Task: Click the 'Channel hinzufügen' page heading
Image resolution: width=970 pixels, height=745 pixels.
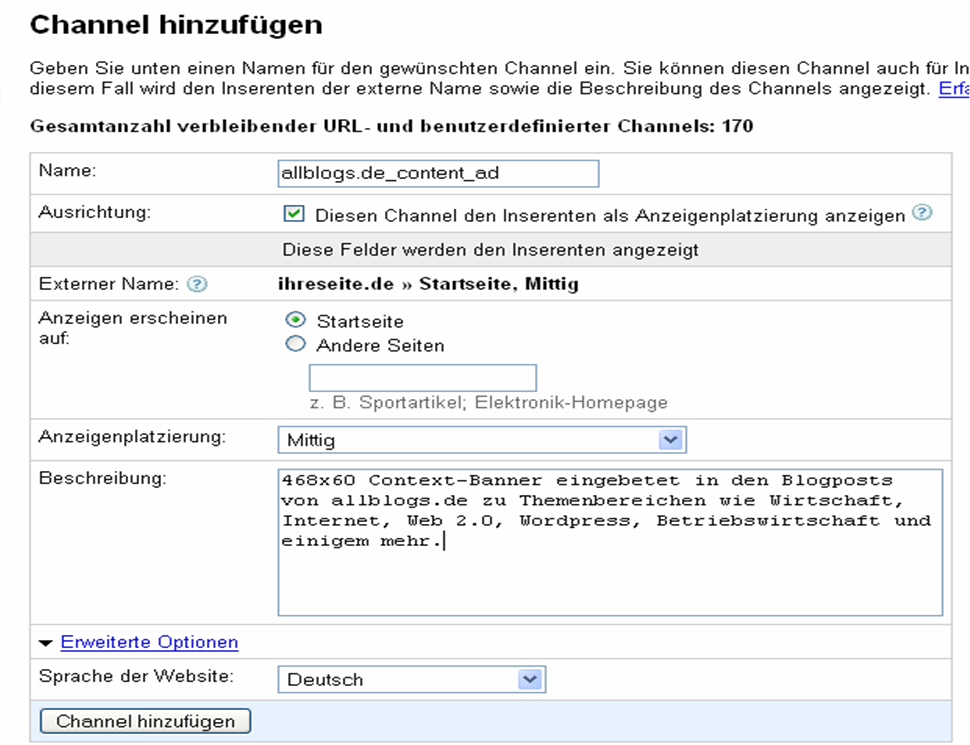Action: [176, 25]
